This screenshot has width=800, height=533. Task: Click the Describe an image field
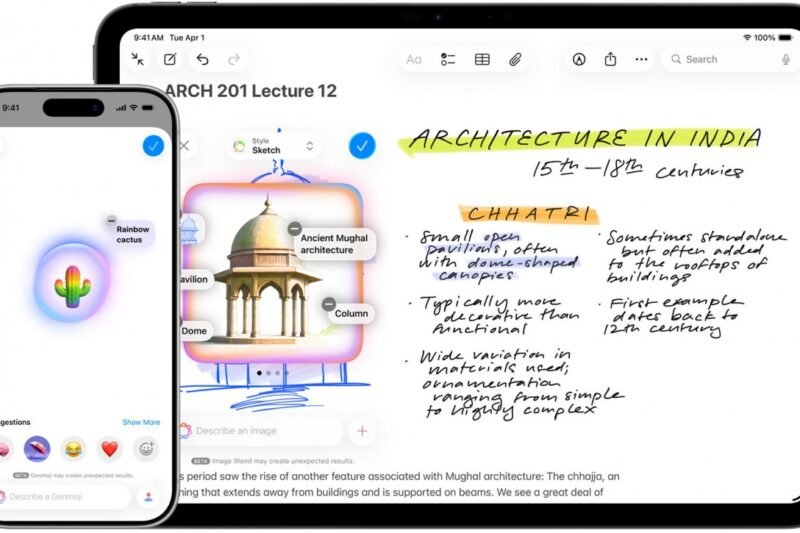(x=260, y=431)
